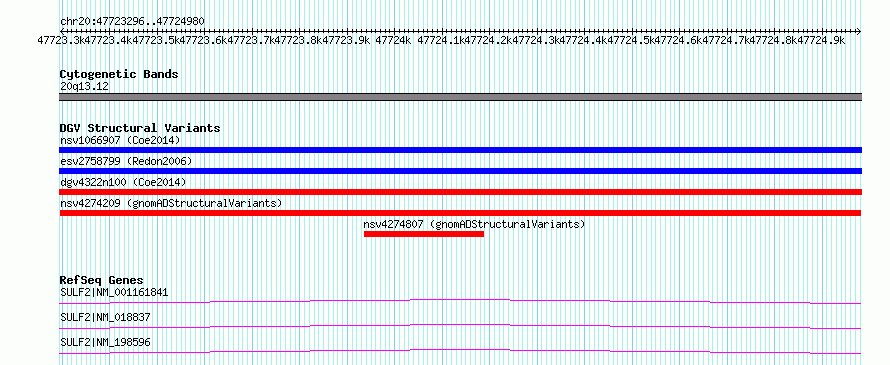Click the 47724k ruler tick label
This screenshot has height=365, width=890.
click(393, 40)
